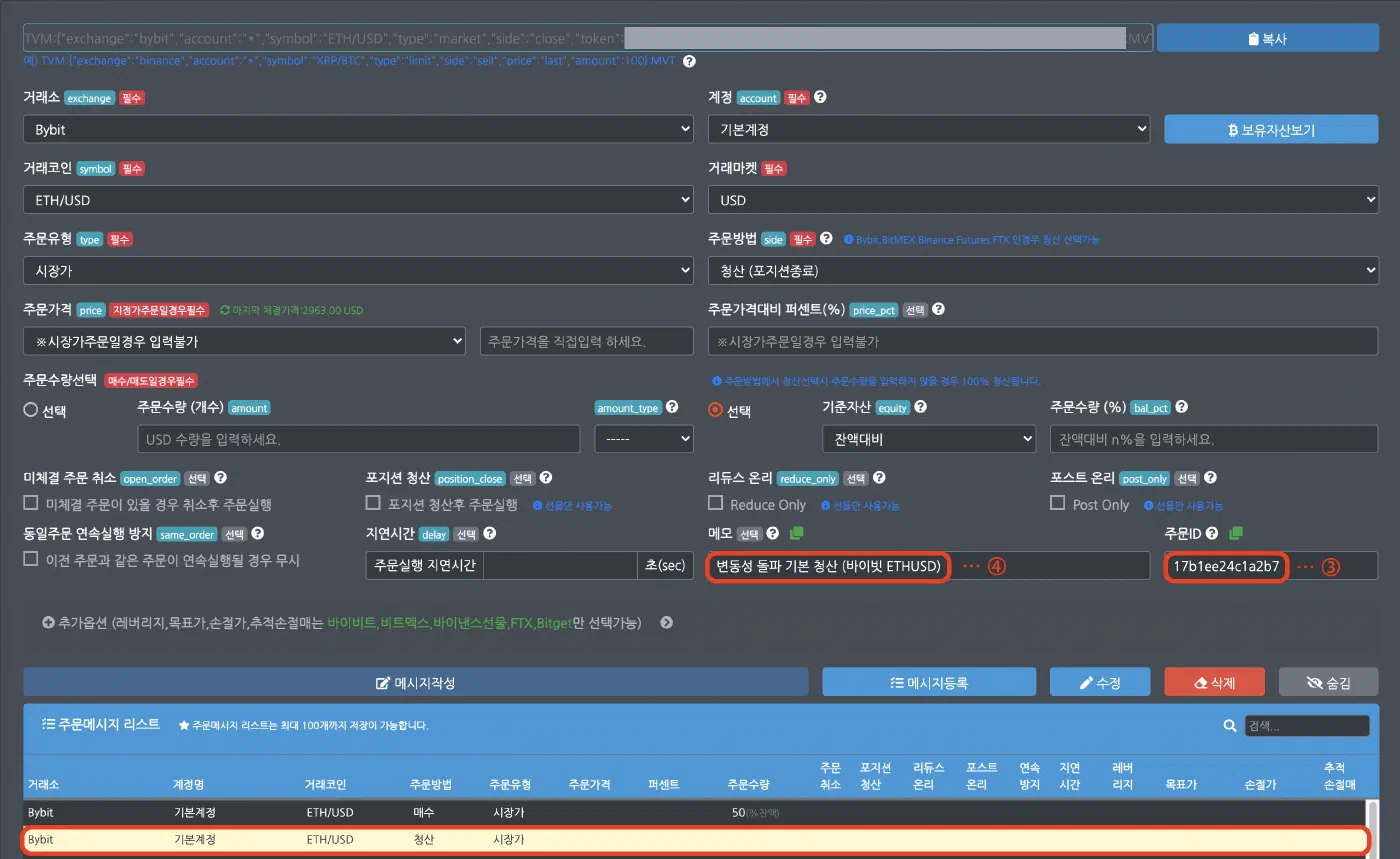Image resolution: width=1400 pixels, height=859 pixels.
Task: Check 이전 주문과 같은 주문이 연속실행될 경우 무시
Action: tap(31, 559)
